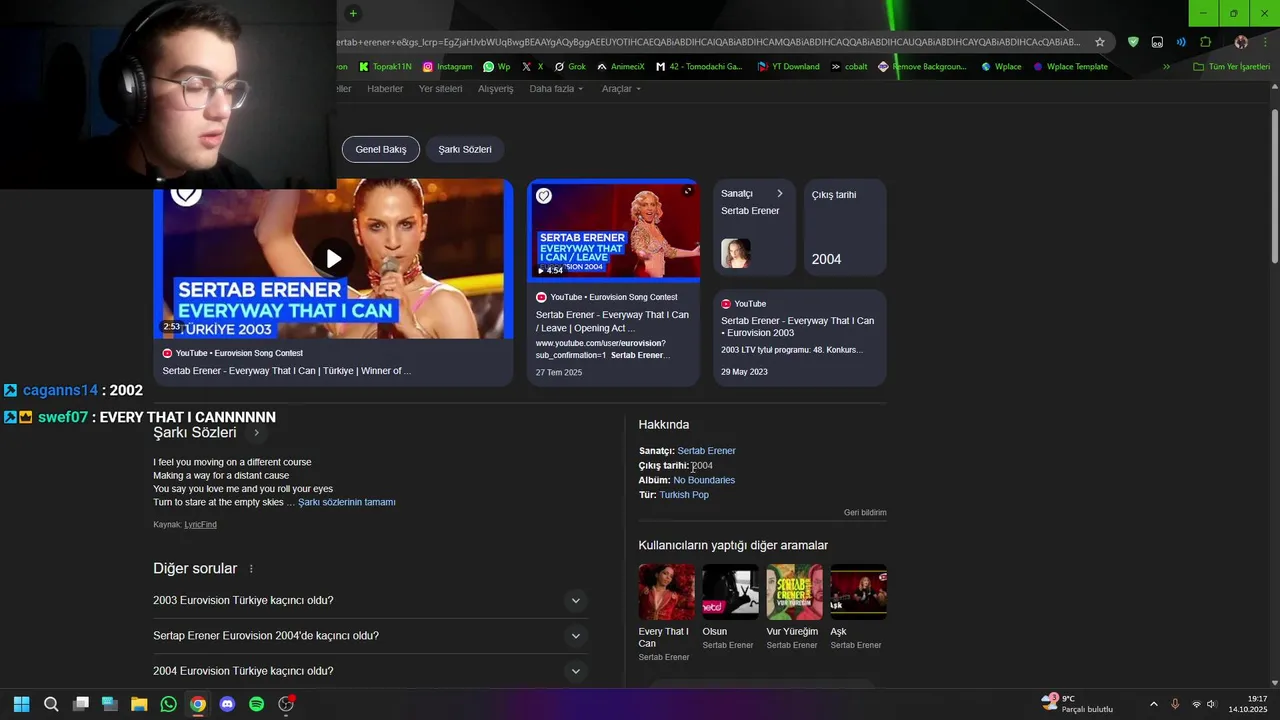This screenshot has width=1280, height=720.
Task: Bookmark this page with the star icon
Action: click(x=1100, y=42)
